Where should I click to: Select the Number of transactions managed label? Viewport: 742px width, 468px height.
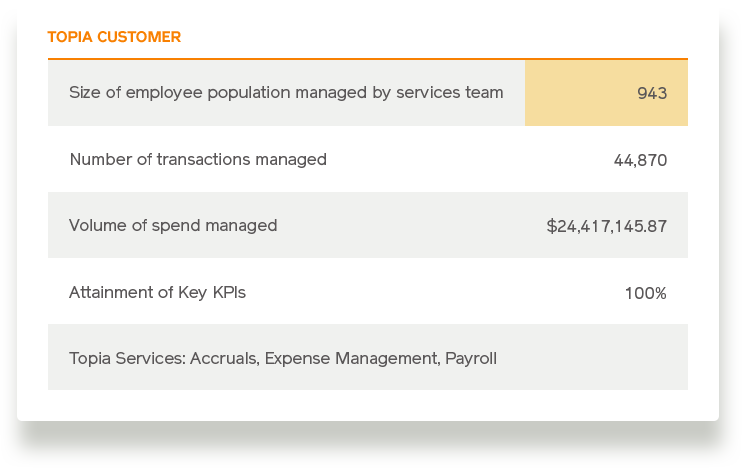[x=198, y=159]
